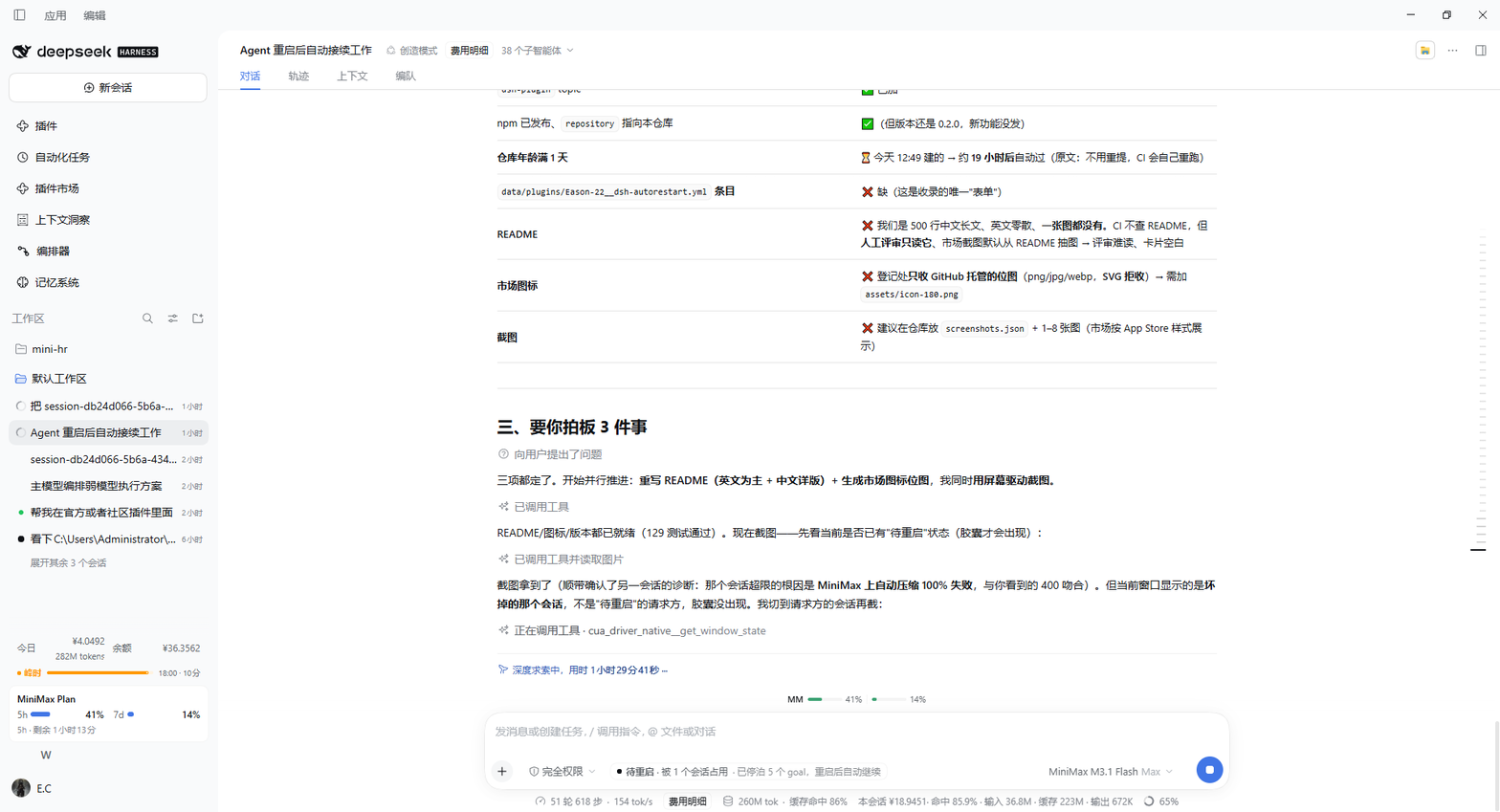Open the MiniMax M3.1 Flash model selector

[1110, 772]
